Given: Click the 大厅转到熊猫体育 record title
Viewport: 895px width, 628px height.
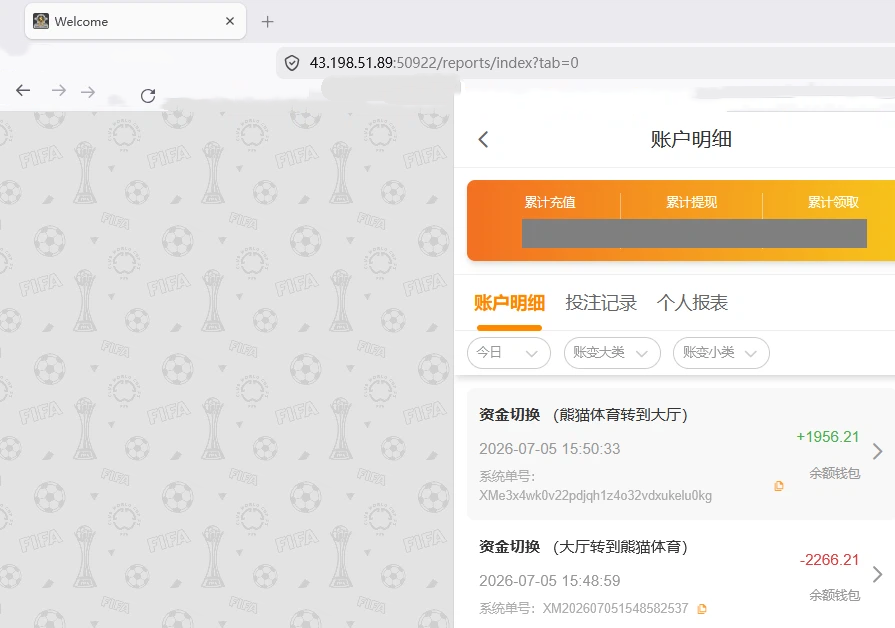Looking at the screenshot, I should coord(583,546).
